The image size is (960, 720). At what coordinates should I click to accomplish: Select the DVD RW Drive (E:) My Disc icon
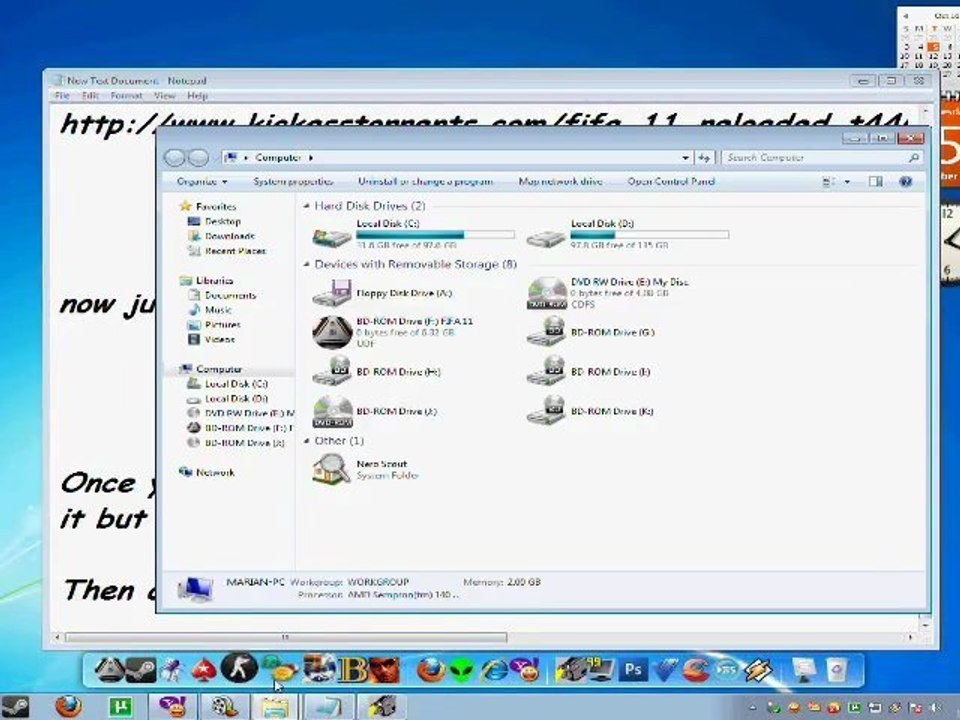pos(547,293)
